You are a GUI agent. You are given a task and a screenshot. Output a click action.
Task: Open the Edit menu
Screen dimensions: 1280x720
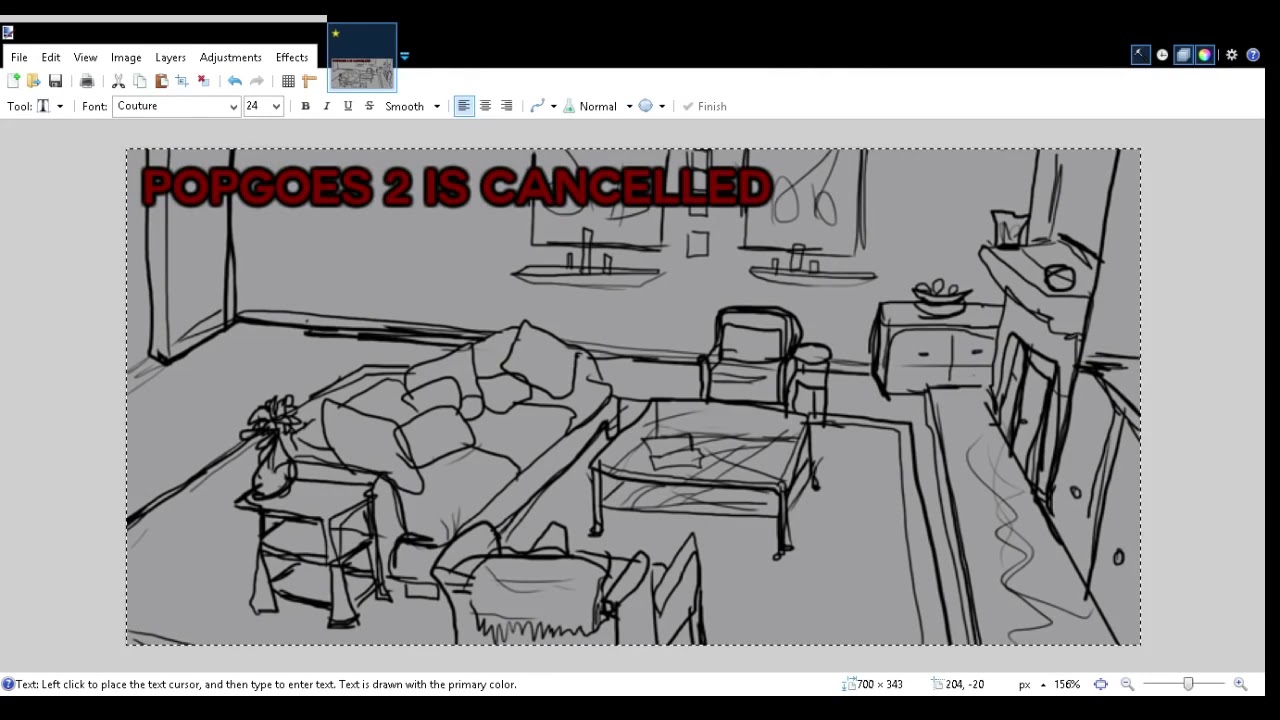50,57
